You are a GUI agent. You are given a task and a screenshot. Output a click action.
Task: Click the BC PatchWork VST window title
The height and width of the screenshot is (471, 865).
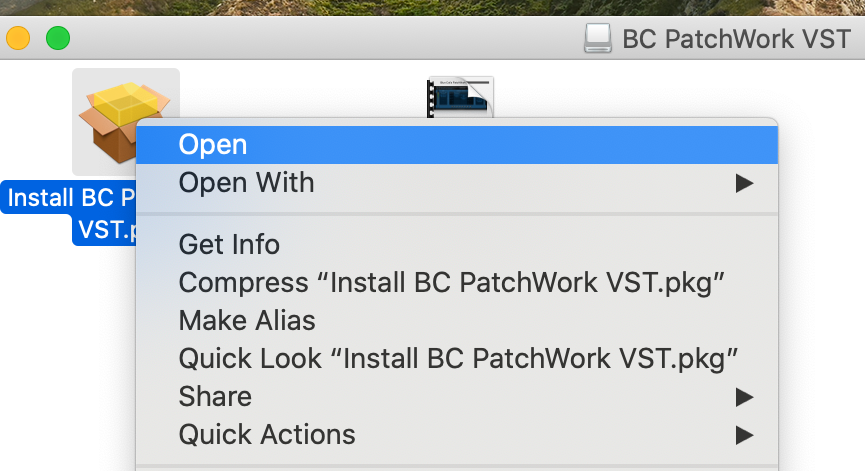pos(736,39)
